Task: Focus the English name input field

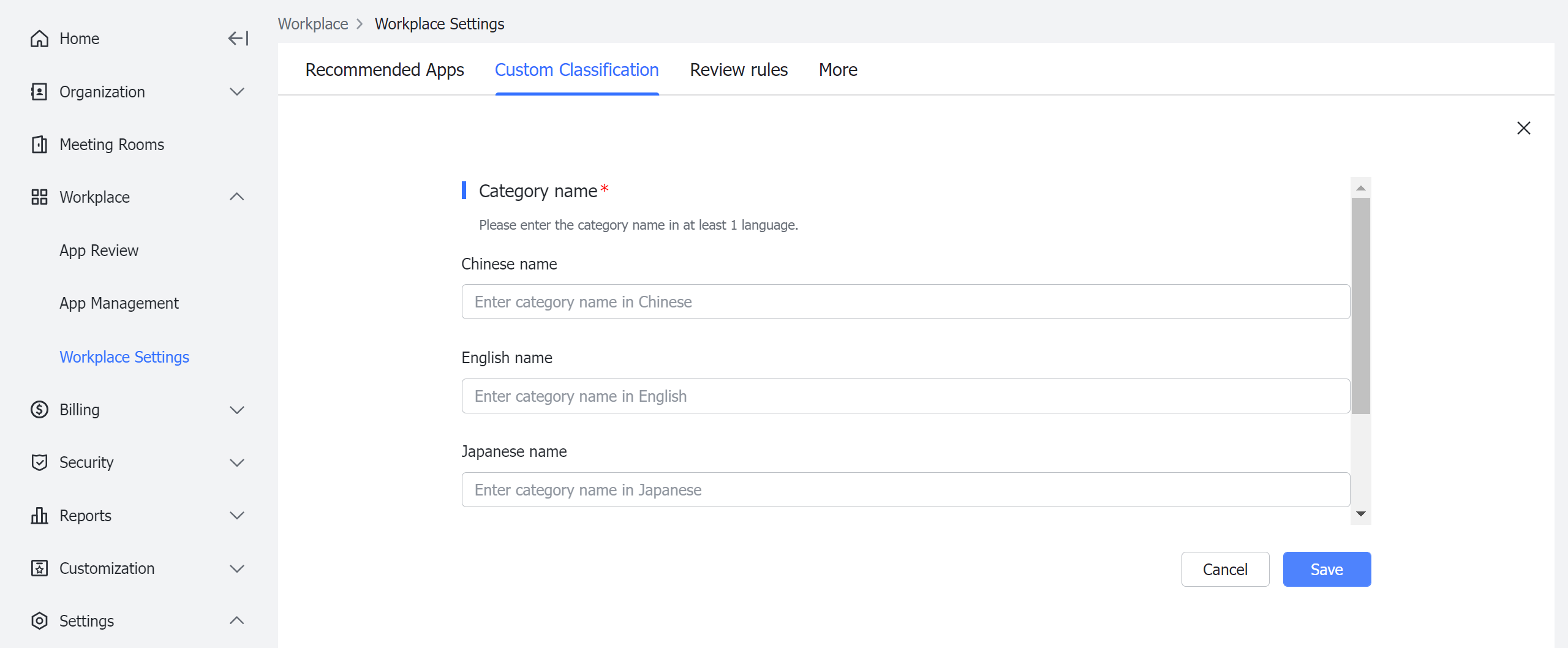Action: (906, 396)
